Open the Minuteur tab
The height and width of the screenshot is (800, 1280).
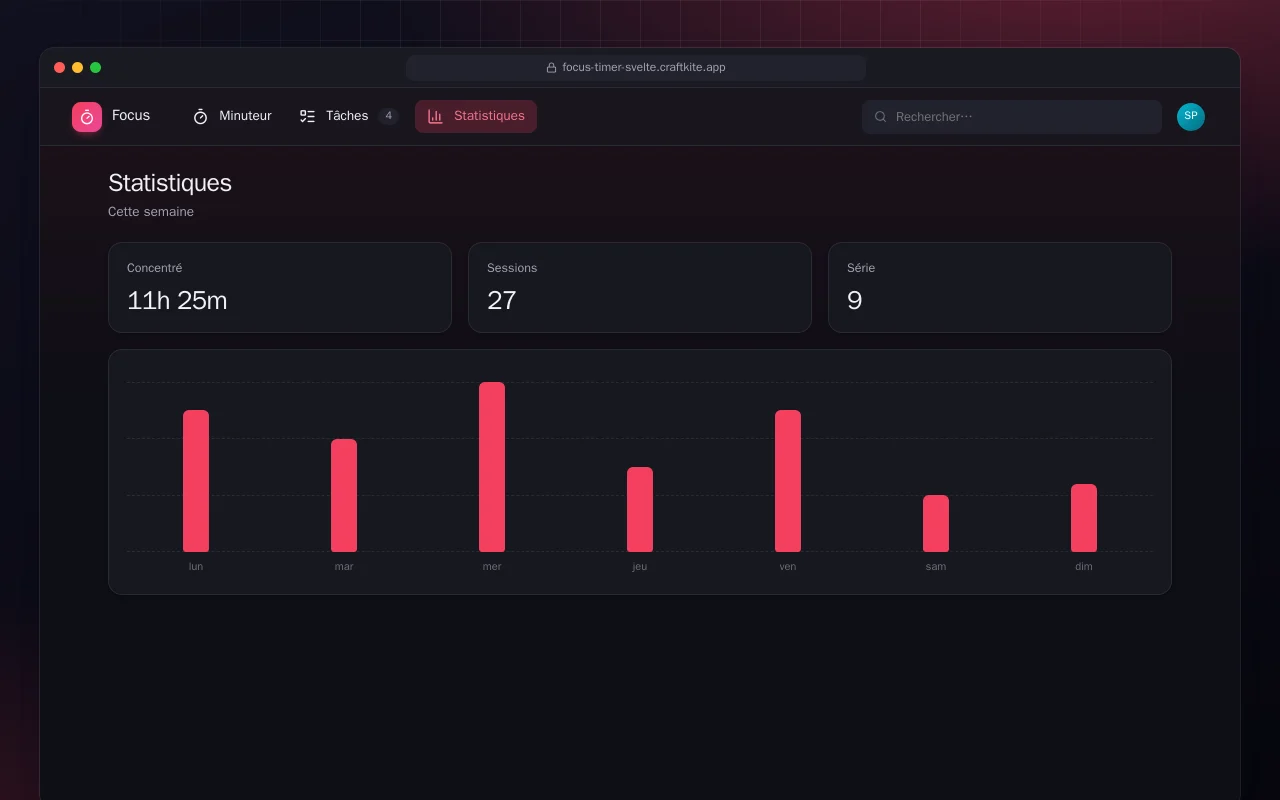click(232, 117)
